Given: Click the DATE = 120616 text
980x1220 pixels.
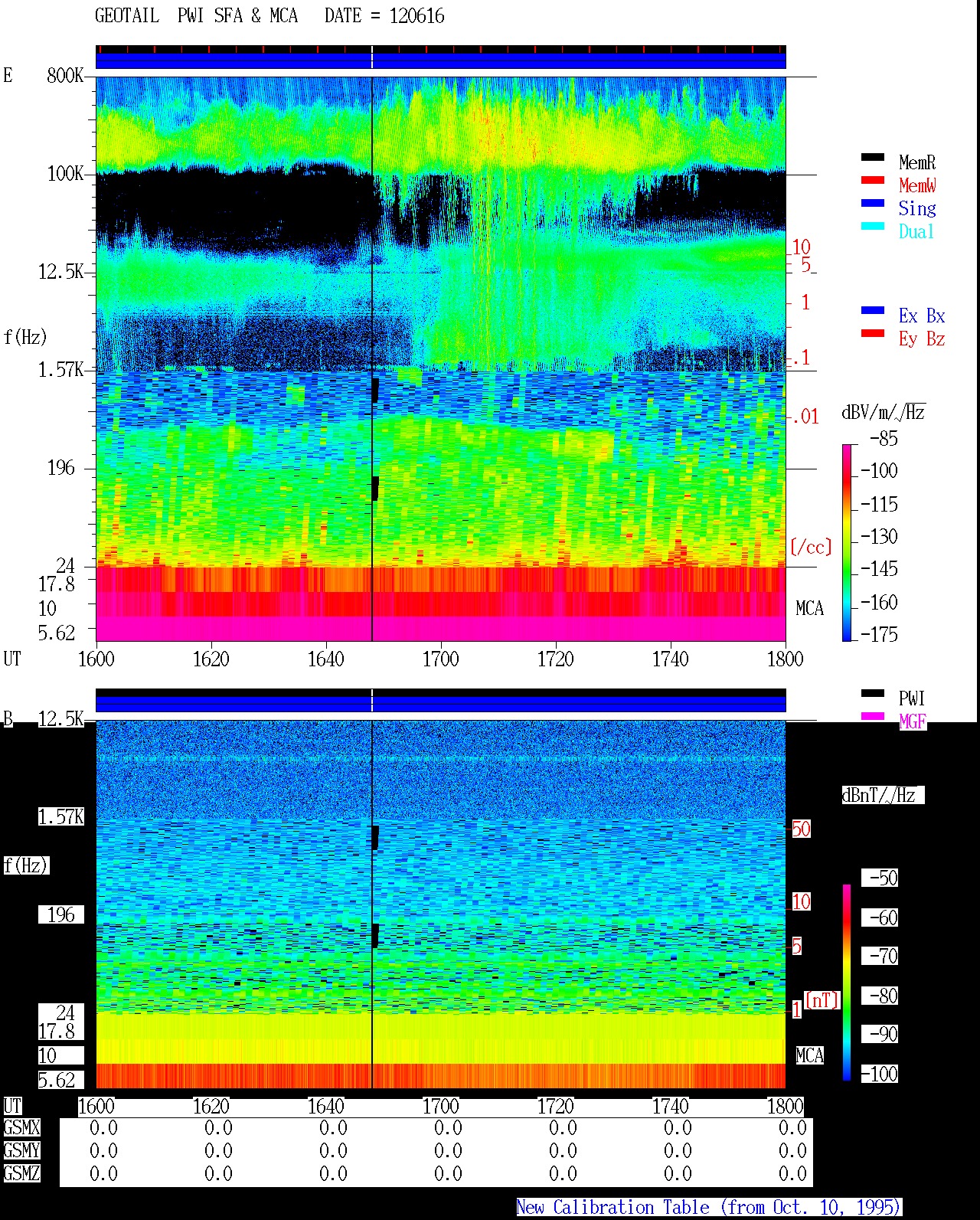Looking at the screenshot, I should 384,16.
